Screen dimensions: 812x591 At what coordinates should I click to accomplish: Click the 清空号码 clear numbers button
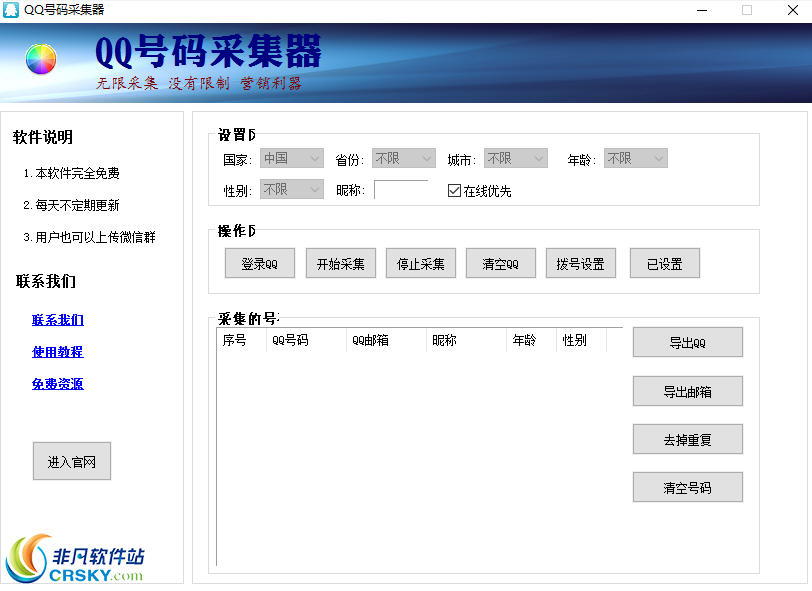click(687, 487)
